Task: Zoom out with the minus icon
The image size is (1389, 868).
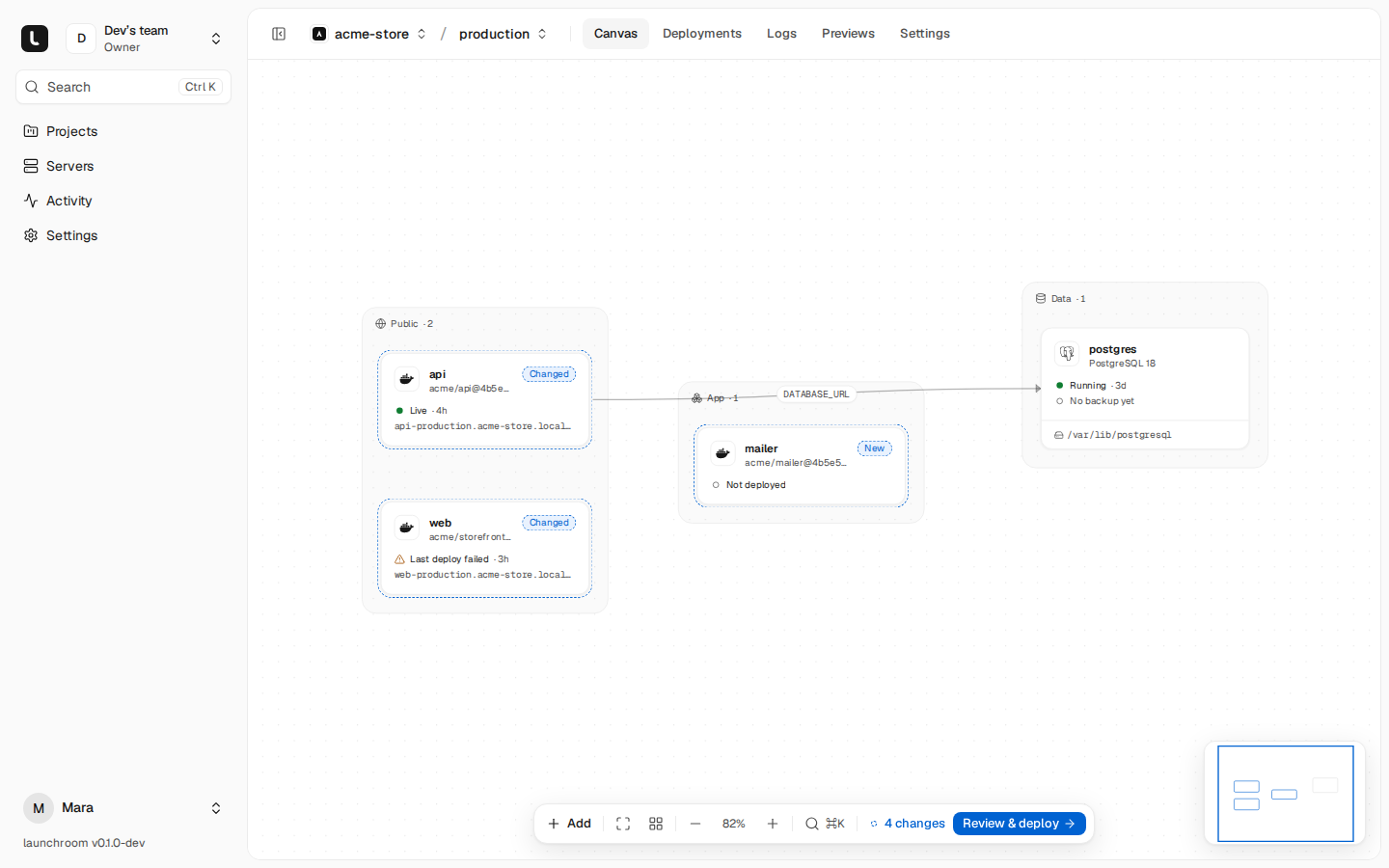Action: (x=695, y=824)
